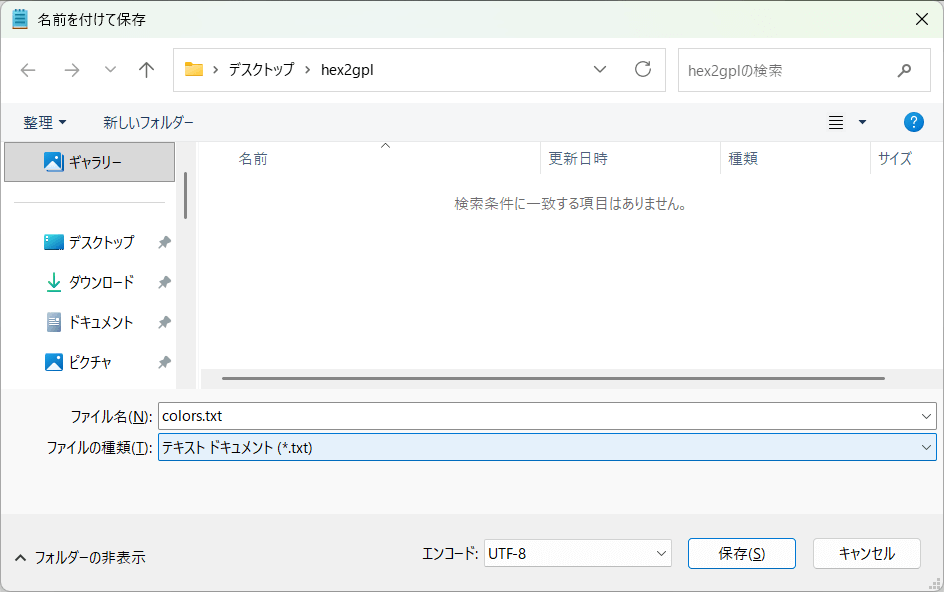944x592 pixels.
Task: Collapse folders with フォルダーの非表示
Action: 80,557
